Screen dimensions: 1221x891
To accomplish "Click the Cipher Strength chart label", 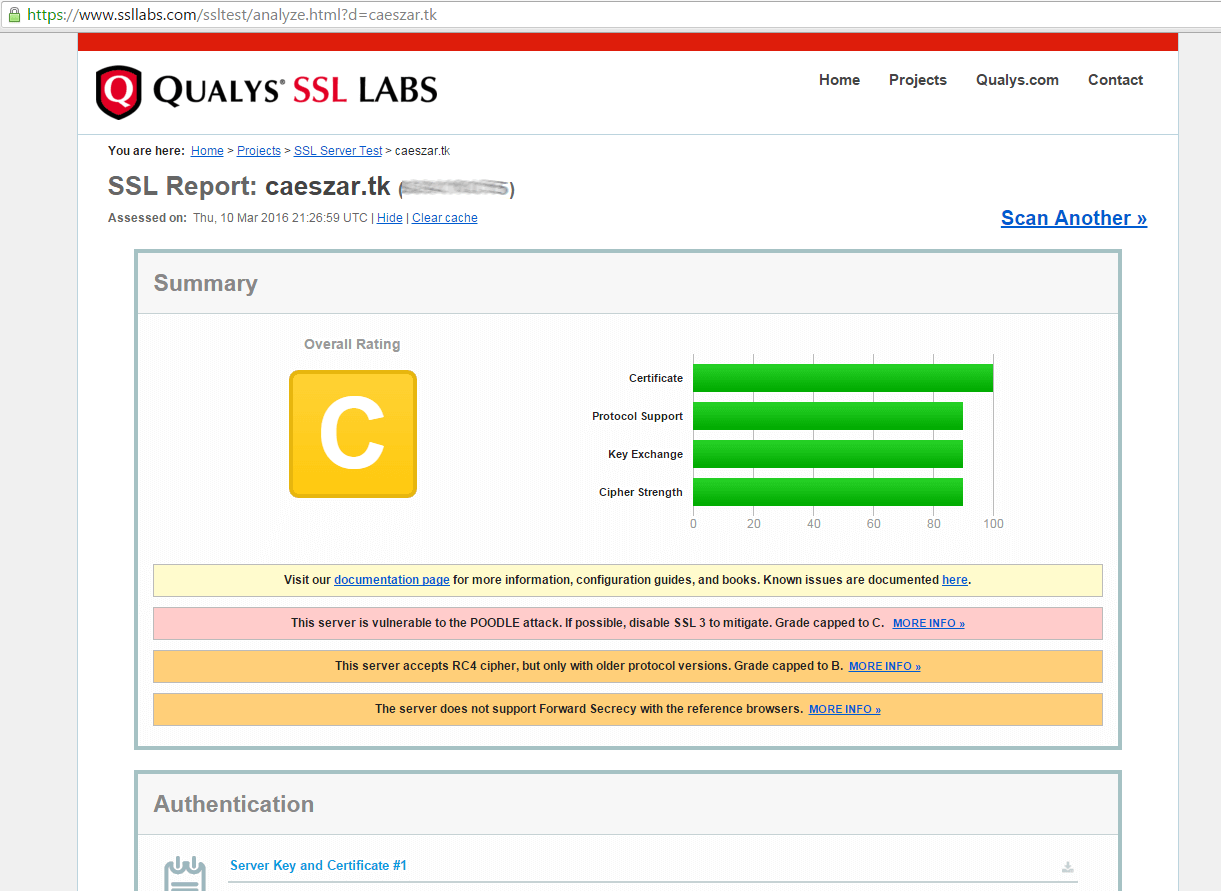I will [x=641, y=492].
